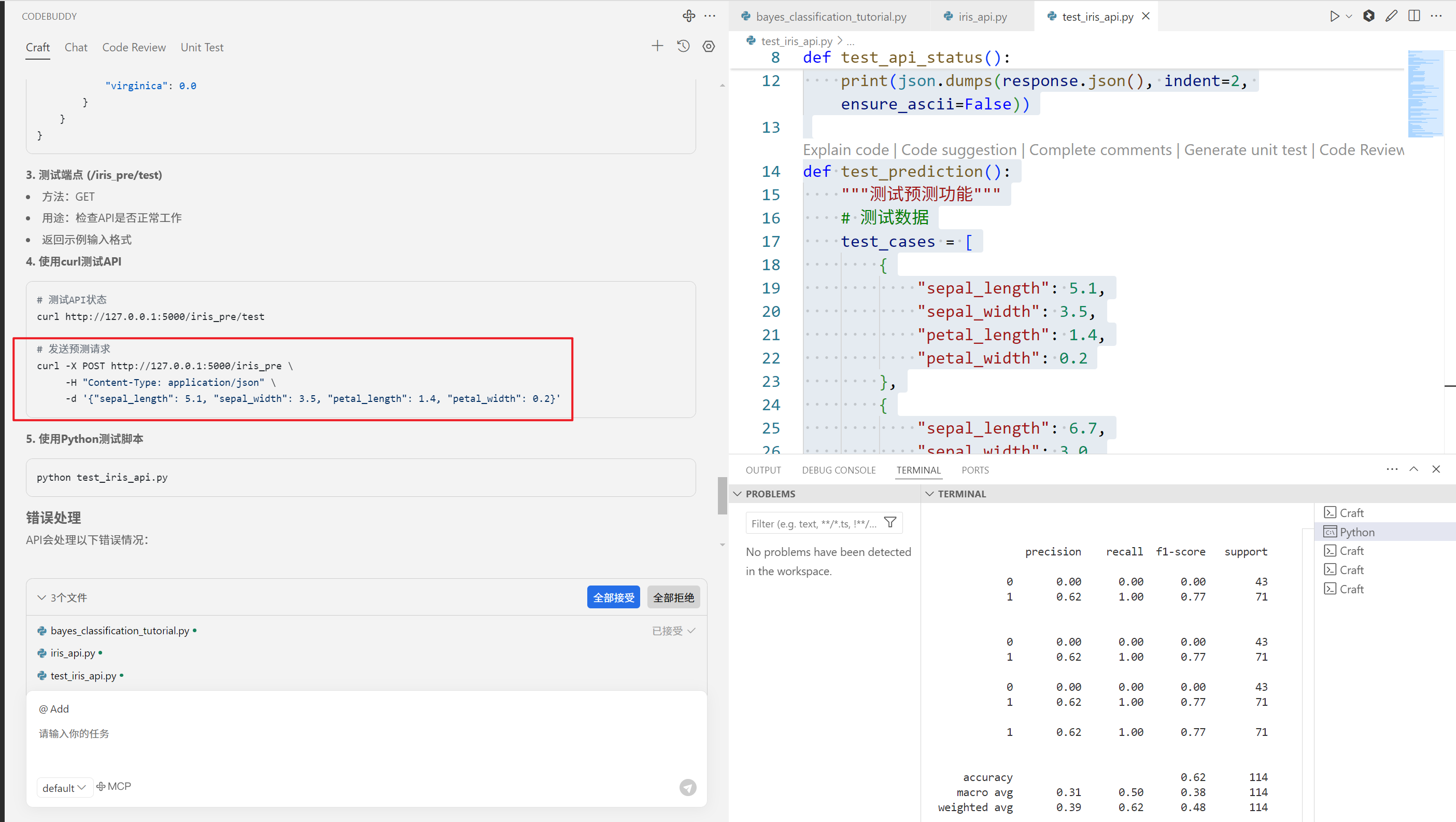
Task: Close the bottom panel
Action: tap(1436, 469)
